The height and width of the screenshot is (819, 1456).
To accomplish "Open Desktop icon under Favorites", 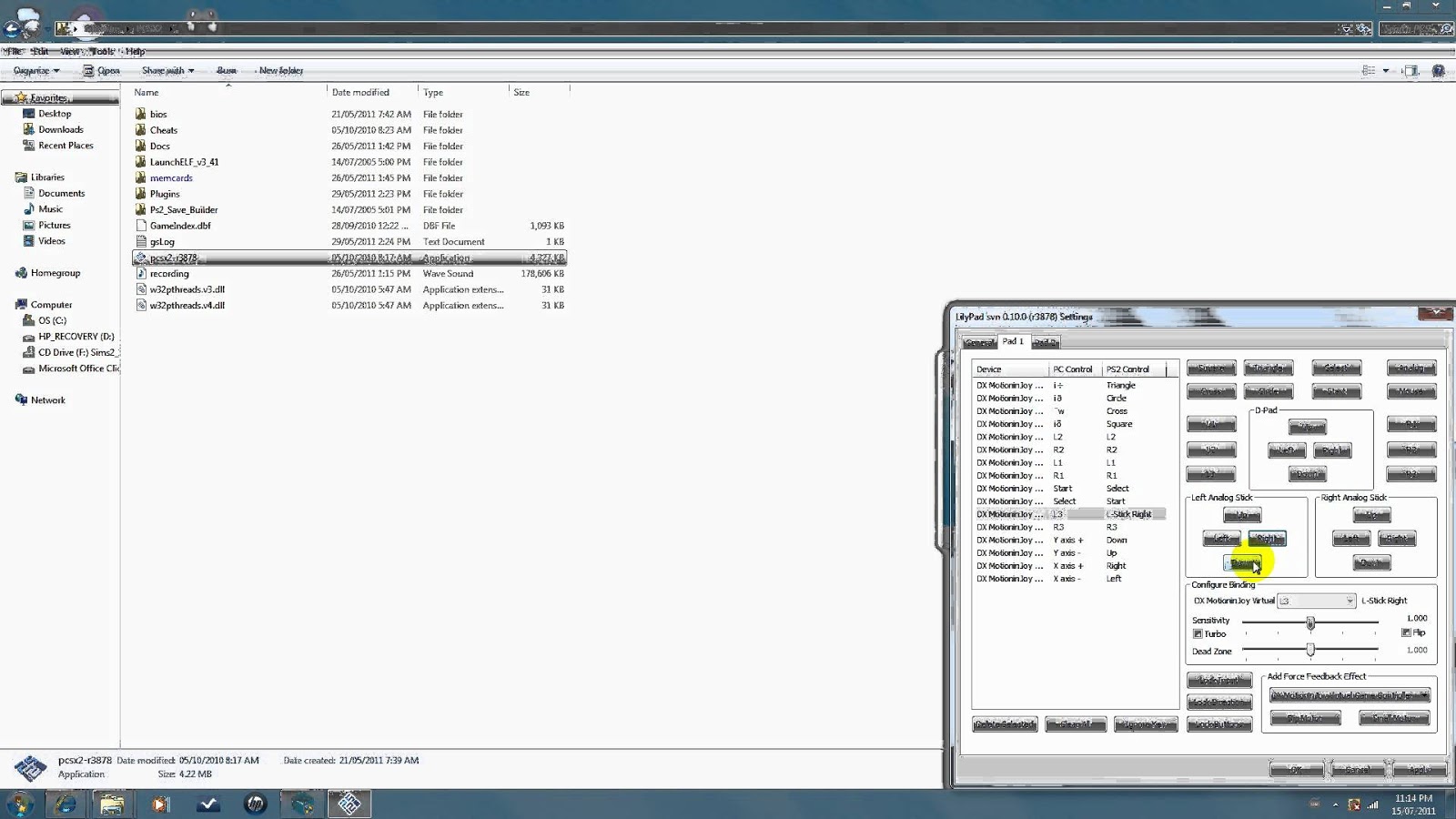I will coord(28,114).
